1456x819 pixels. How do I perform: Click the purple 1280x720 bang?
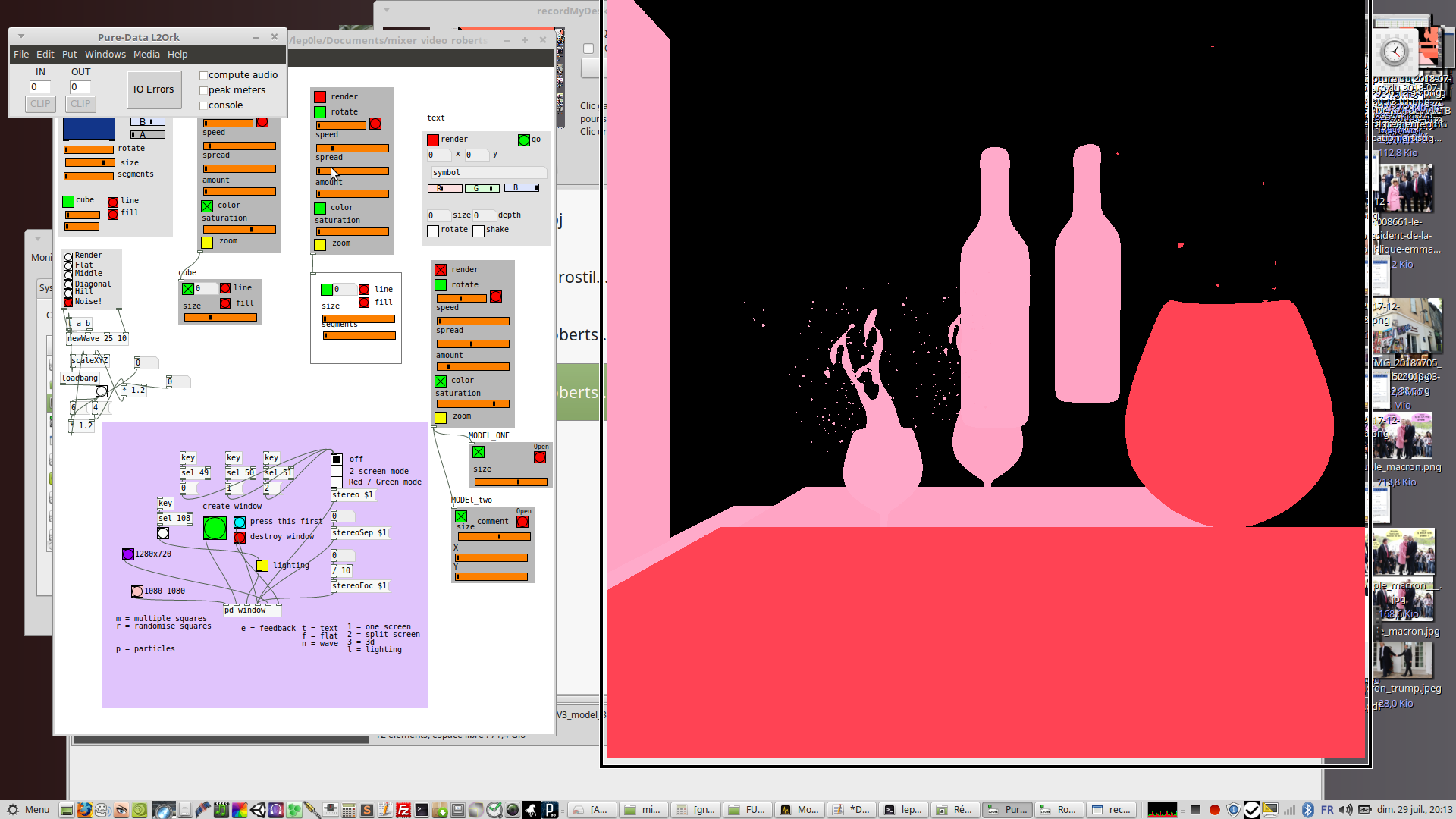pyautogui.click(x=128, y=554)
